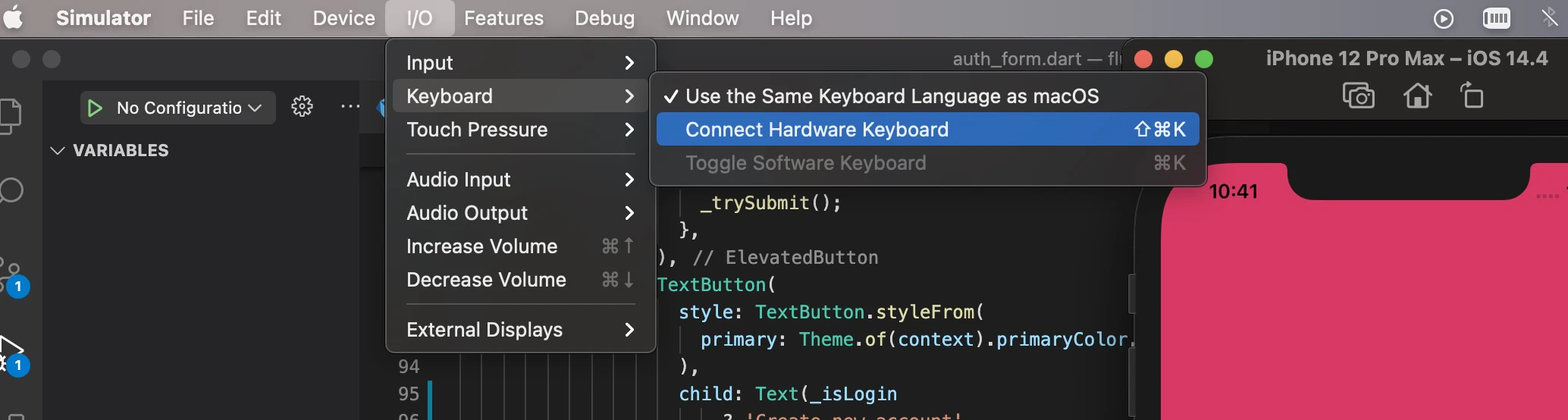Open Source Control with badge 1

click(14, 277)
